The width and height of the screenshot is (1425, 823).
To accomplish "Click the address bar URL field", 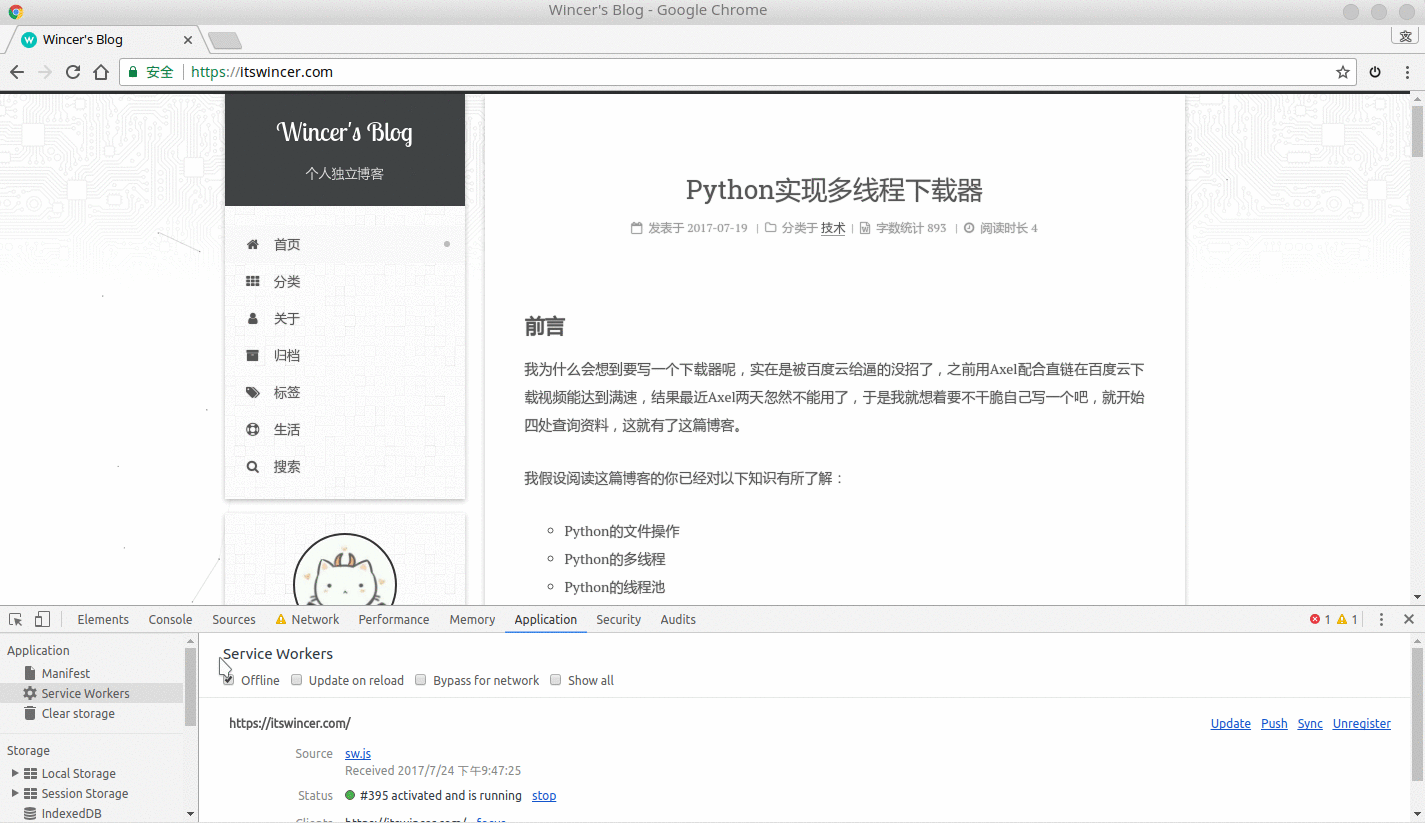I will coord(740,72).
